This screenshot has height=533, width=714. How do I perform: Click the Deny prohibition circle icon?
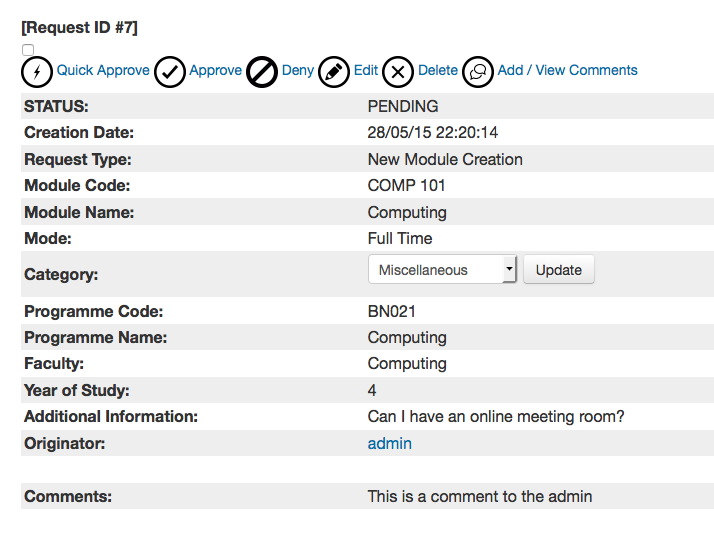tap(262, 72)
